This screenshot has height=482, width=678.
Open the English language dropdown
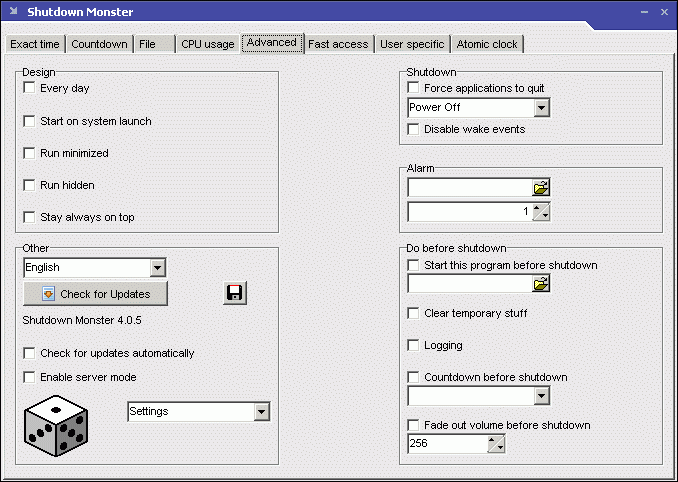pyautogui.click(x=158, y=268)
